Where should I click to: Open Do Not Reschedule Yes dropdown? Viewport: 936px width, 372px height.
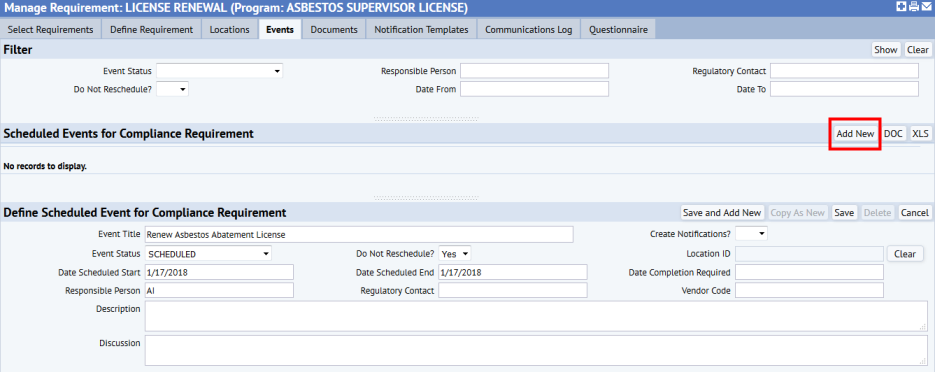click(455, 254)
